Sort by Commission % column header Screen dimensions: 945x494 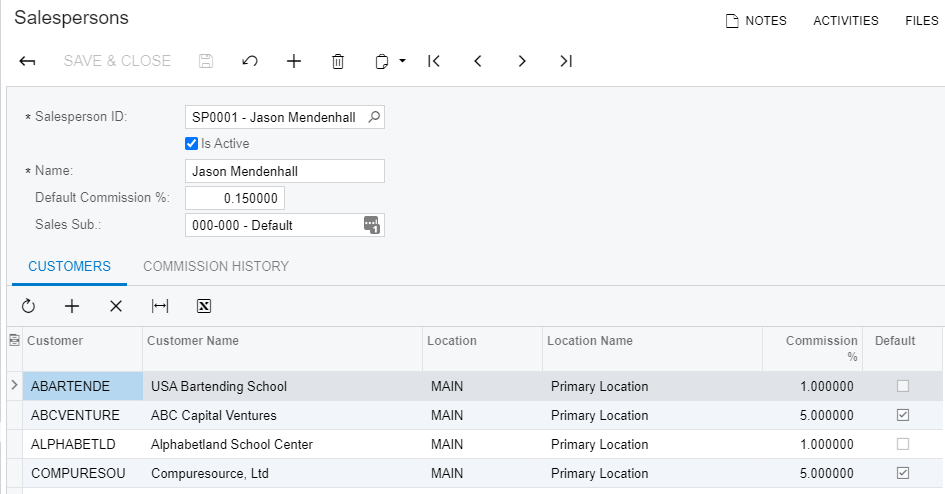812,348
